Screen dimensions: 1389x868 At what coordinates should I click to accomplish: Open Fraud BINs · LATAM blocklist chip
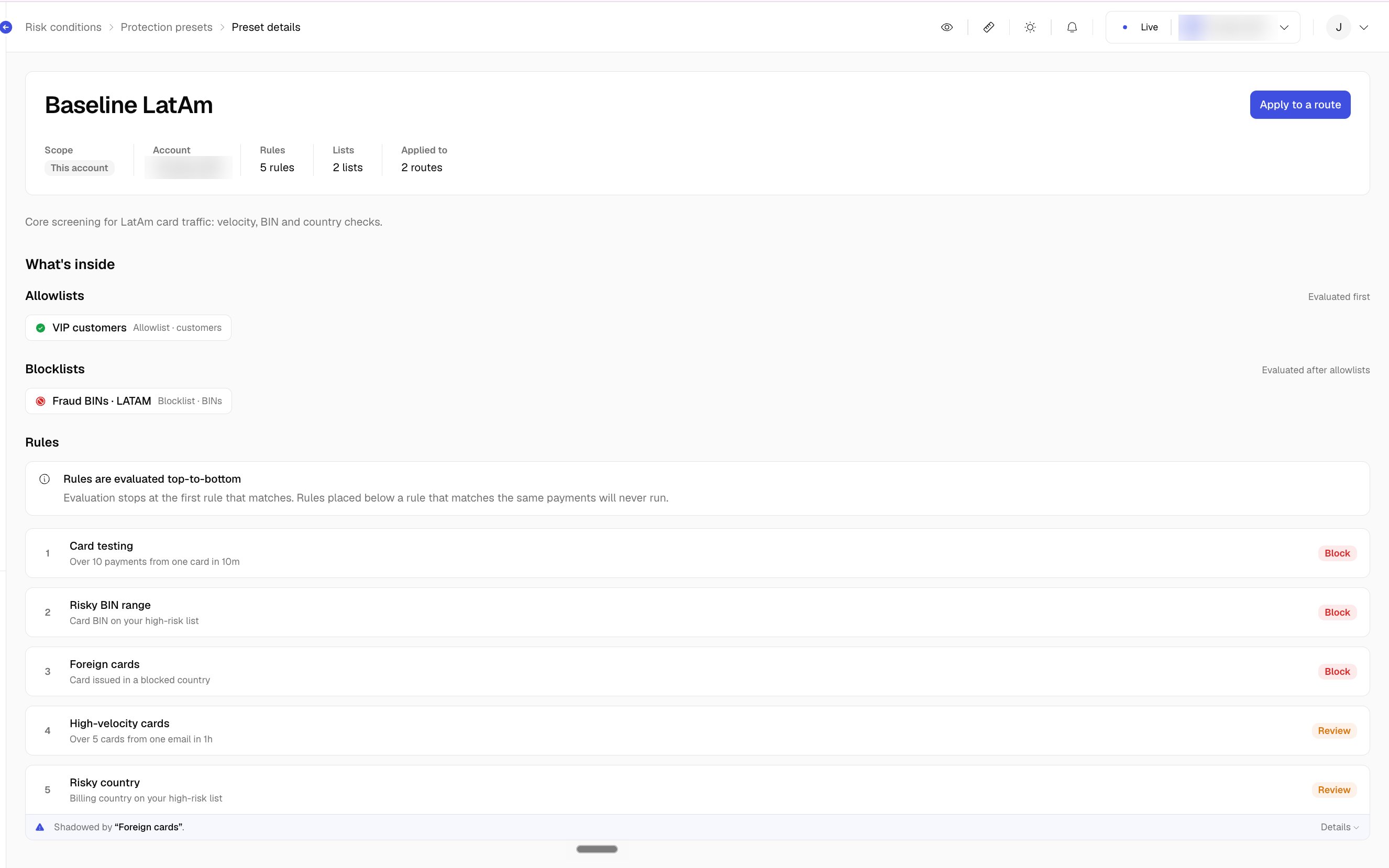(129, 400)
